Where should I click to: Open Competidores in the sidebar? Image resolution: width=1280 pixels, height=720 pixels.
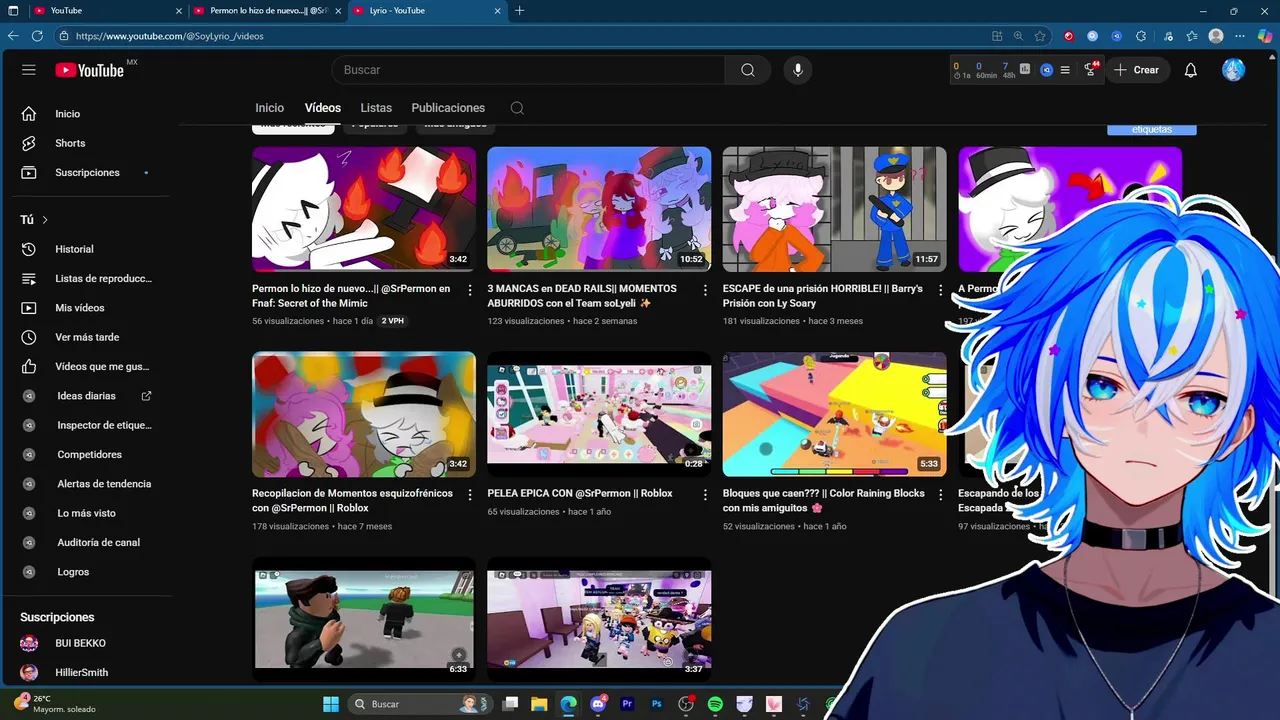[90, 454]
